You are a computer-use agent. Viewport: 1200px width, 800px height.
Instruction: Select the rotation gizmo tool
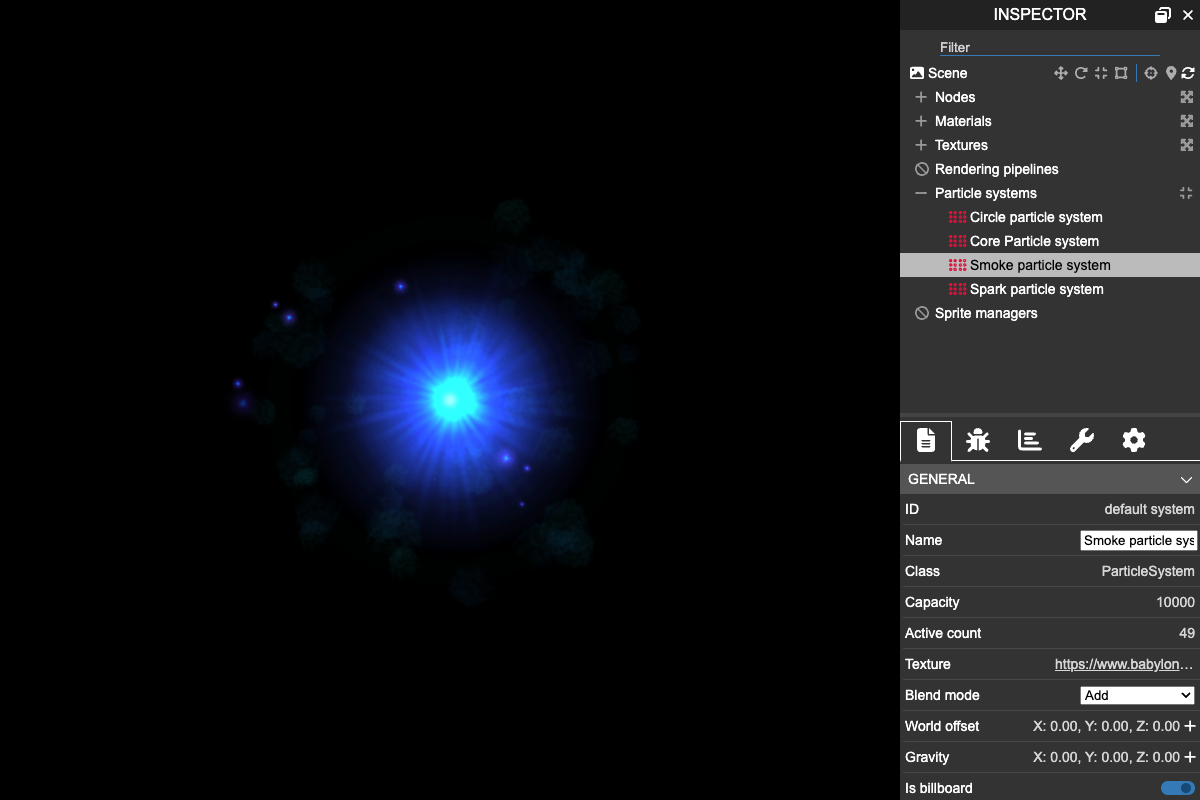coord(1080,72)
